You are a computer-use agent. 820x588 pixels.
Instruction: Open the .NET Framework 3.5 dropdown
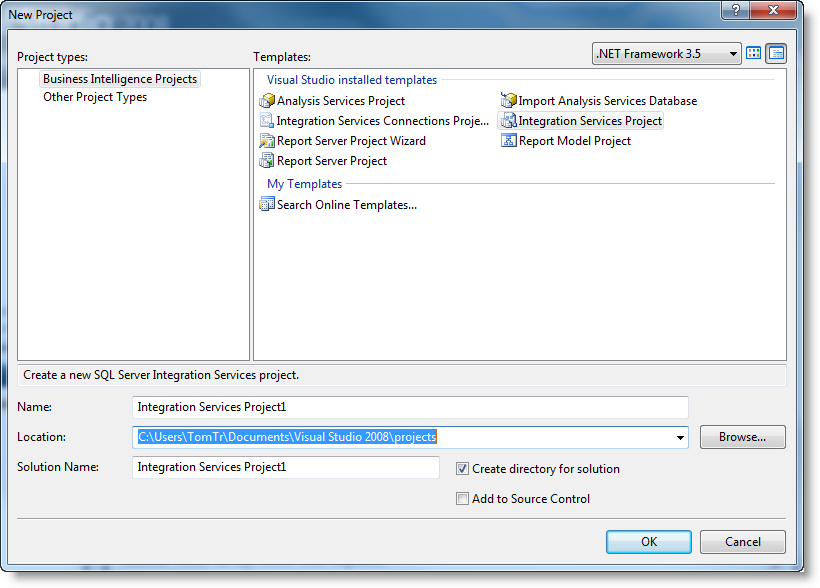pos(666,53)
